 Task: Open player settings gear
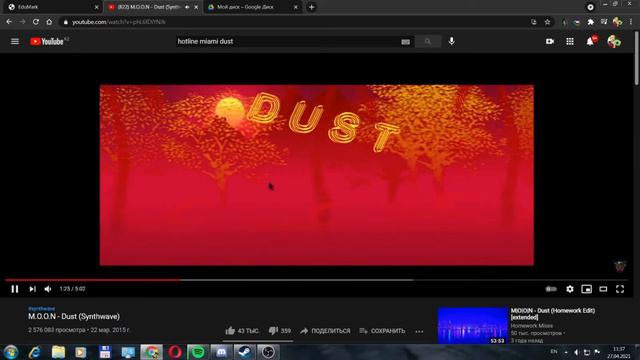[x=570, y=289]
